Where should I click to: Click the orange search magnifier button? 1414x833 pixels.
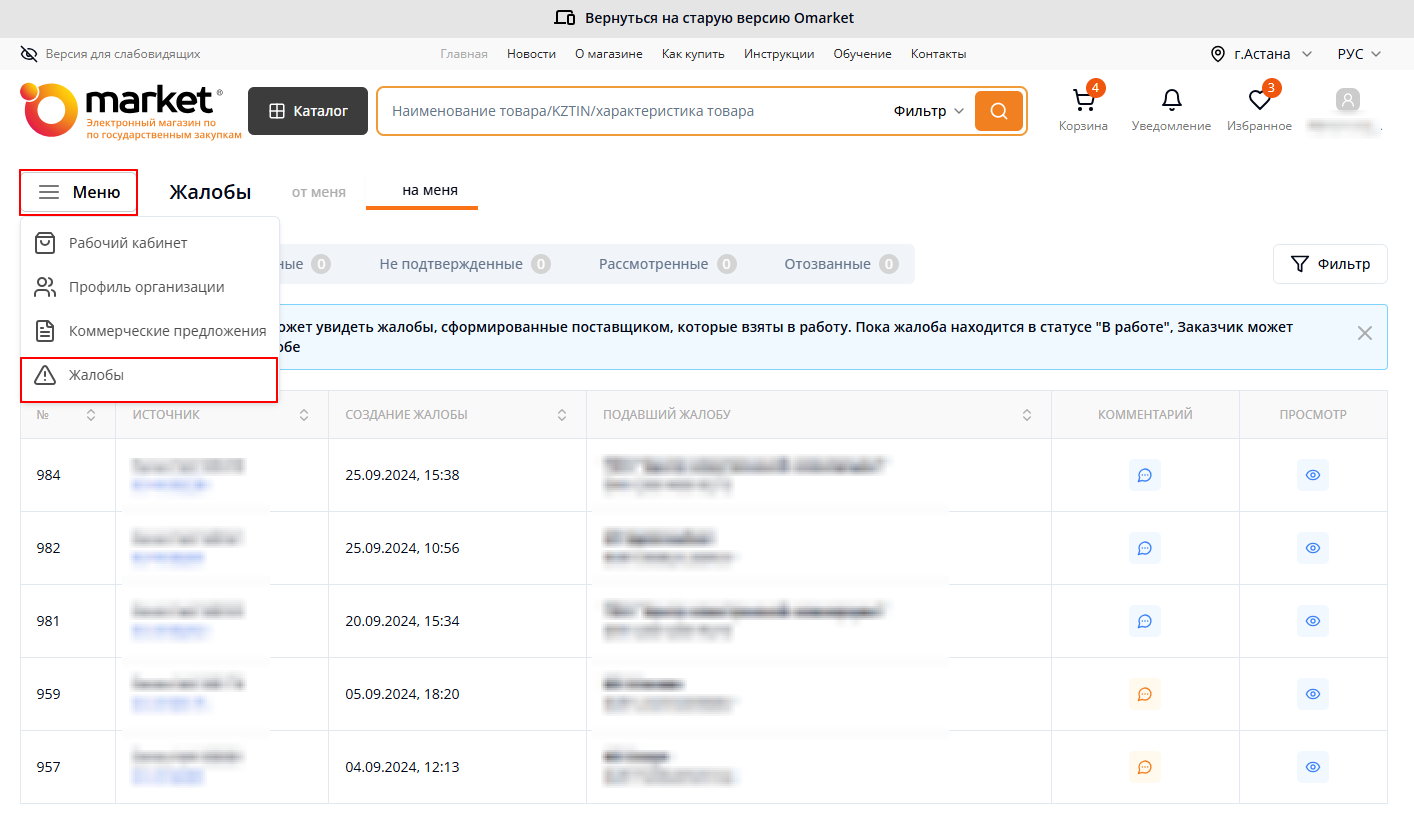pyautogui.click(x=999, y=111)
